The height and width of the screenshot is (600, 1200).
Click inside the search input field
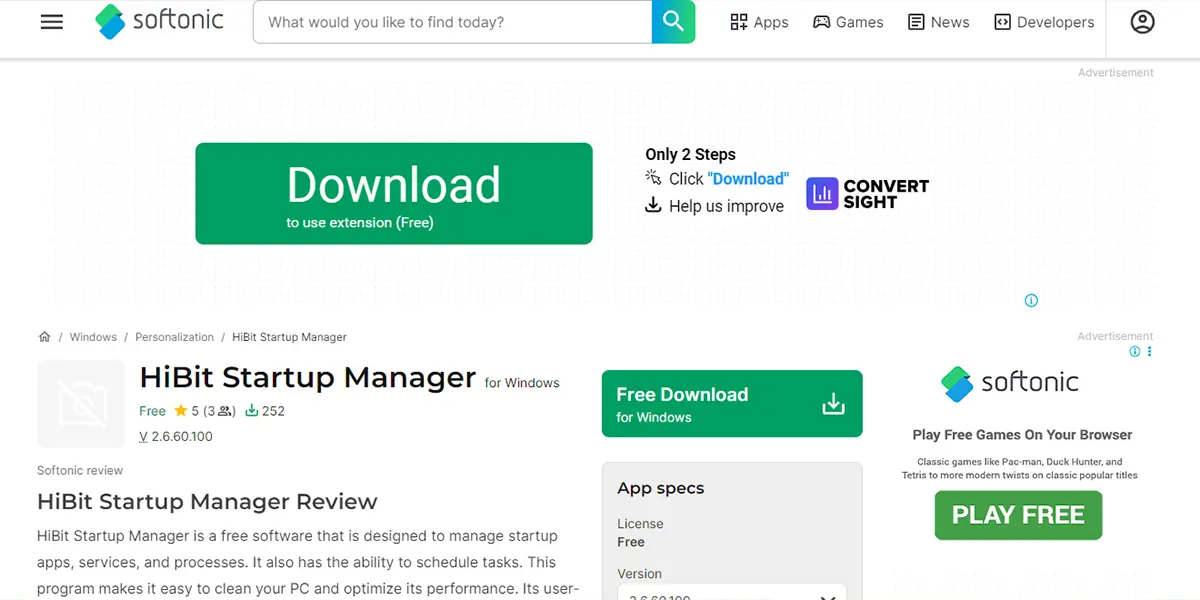point(450,21)
